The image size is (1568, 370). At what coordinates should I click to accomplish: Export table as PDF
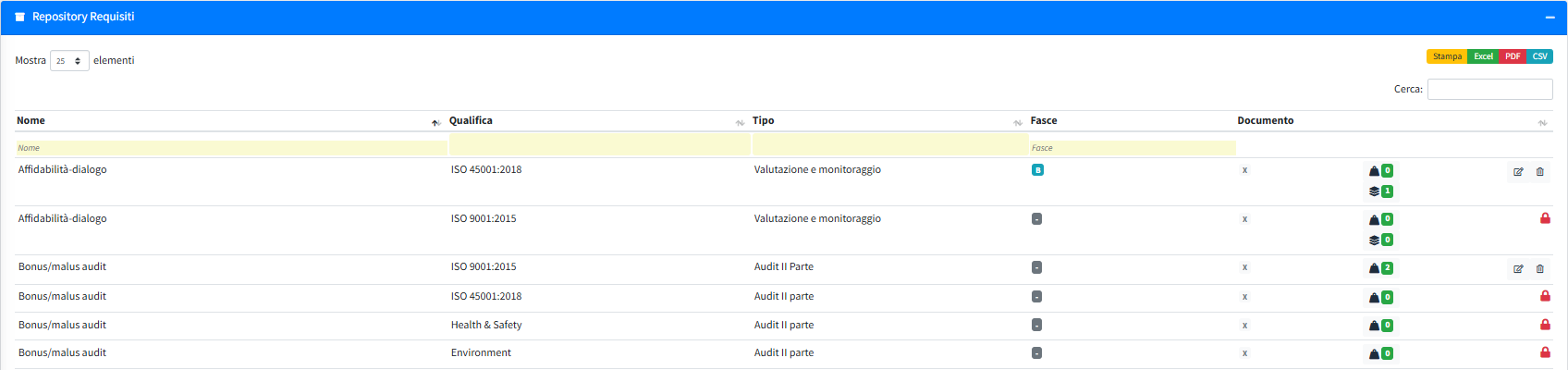pos(1513,56)
